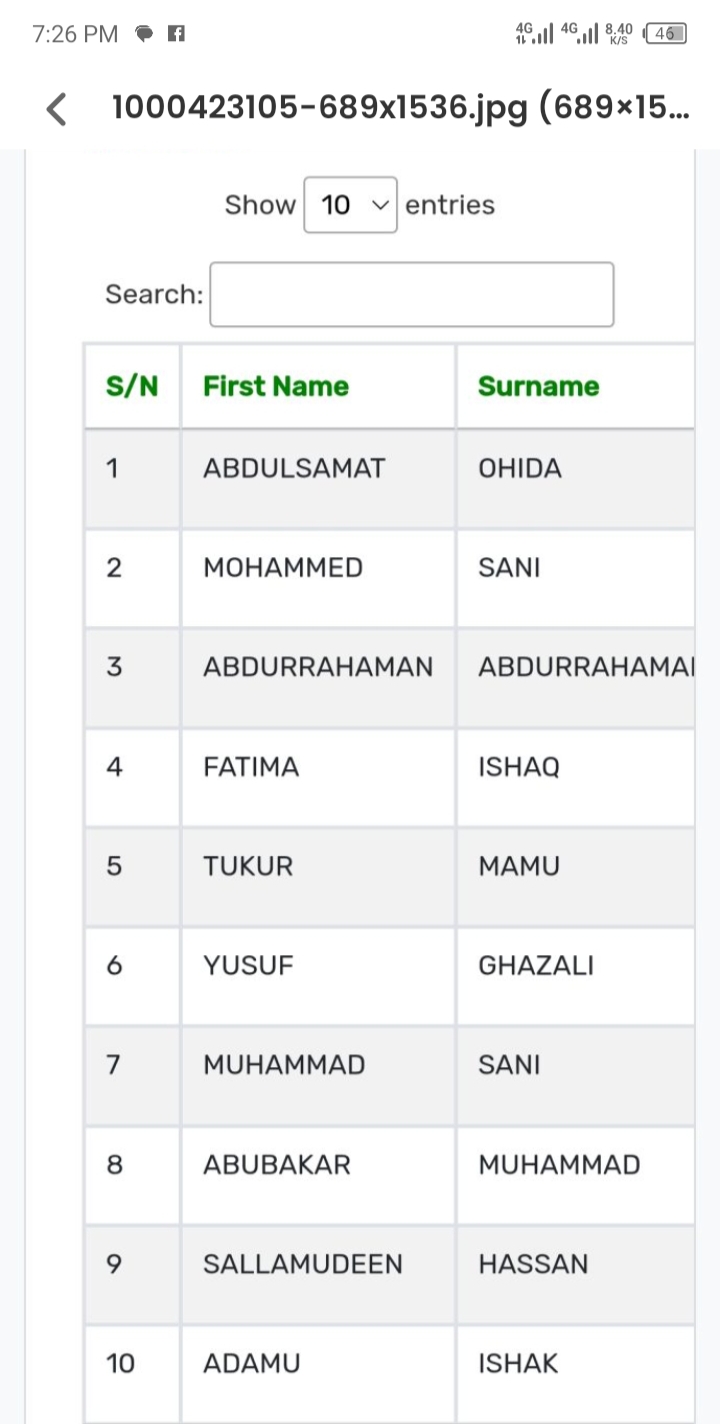Tap the ABUBAKAR first name cell
Screen dimensions: 720x1424
pyautogui.click(x=277, y=1165)
